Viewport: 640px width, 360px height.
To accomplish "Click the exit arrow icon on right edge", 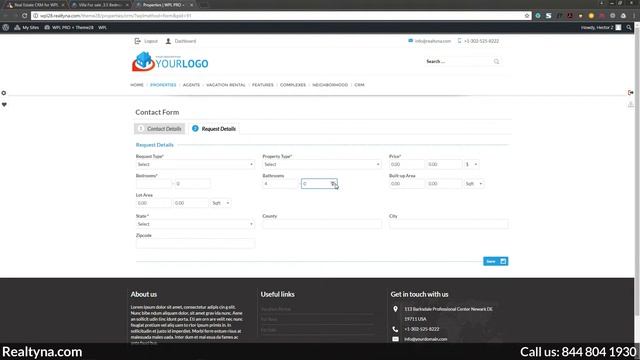I will tap(631, 93).
